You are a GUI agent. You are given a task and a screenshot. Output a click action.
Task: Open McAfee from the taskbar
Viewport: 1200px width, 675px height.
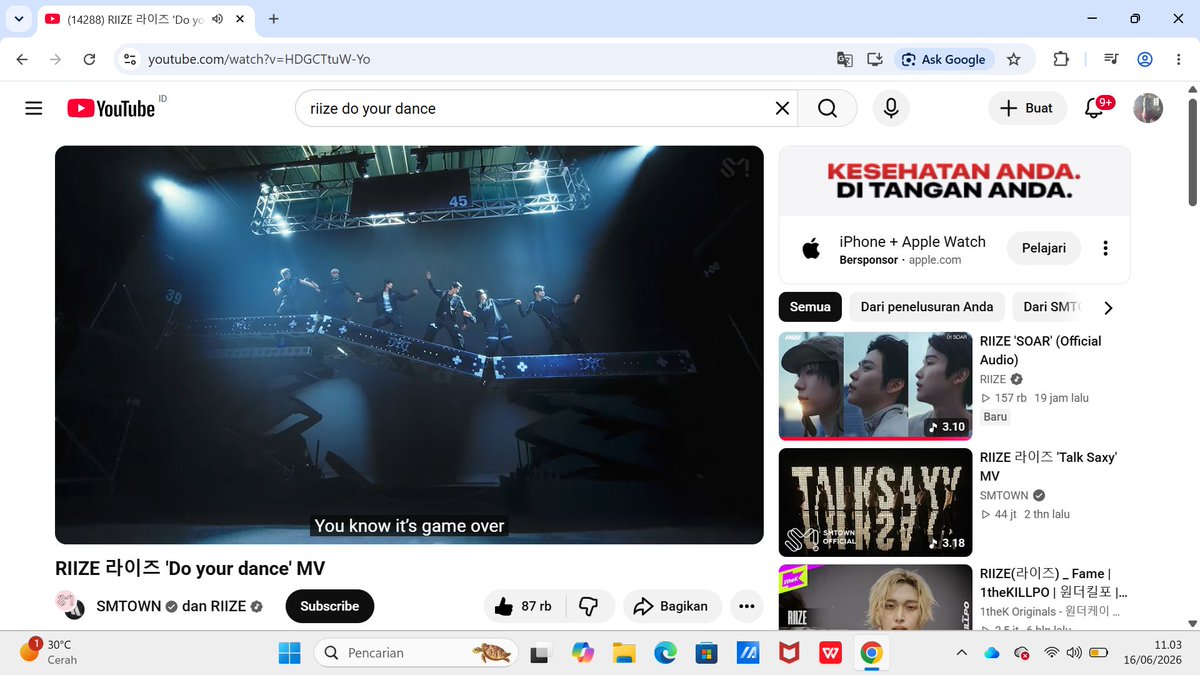tap(789, 653)
